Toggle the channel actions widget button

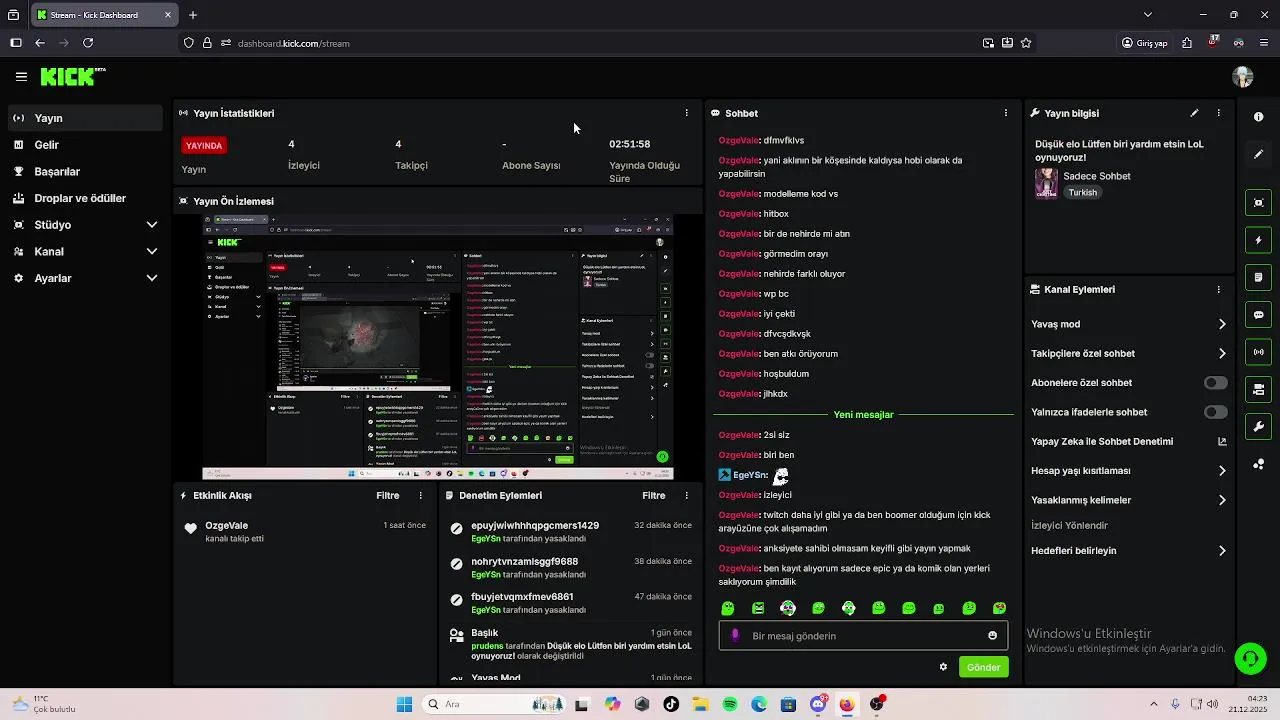tap(1258, 389)
